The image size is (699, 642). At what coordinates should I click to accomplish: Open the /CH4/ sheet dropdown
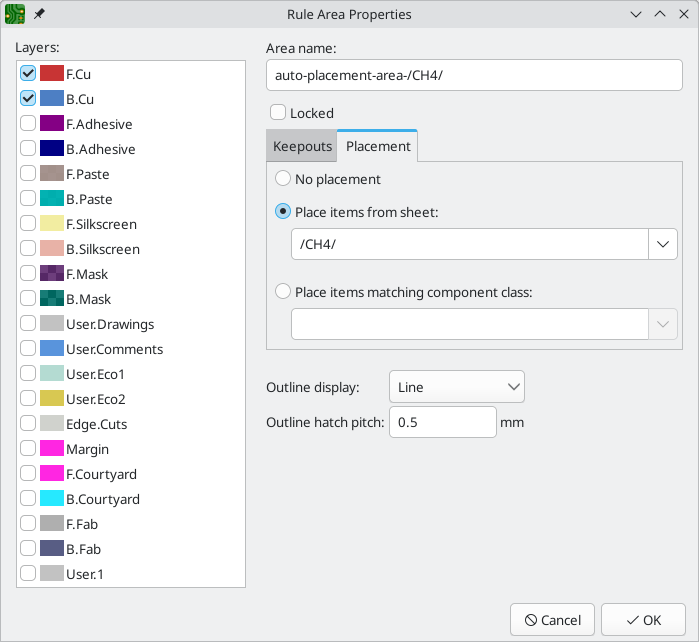[484, 244]
